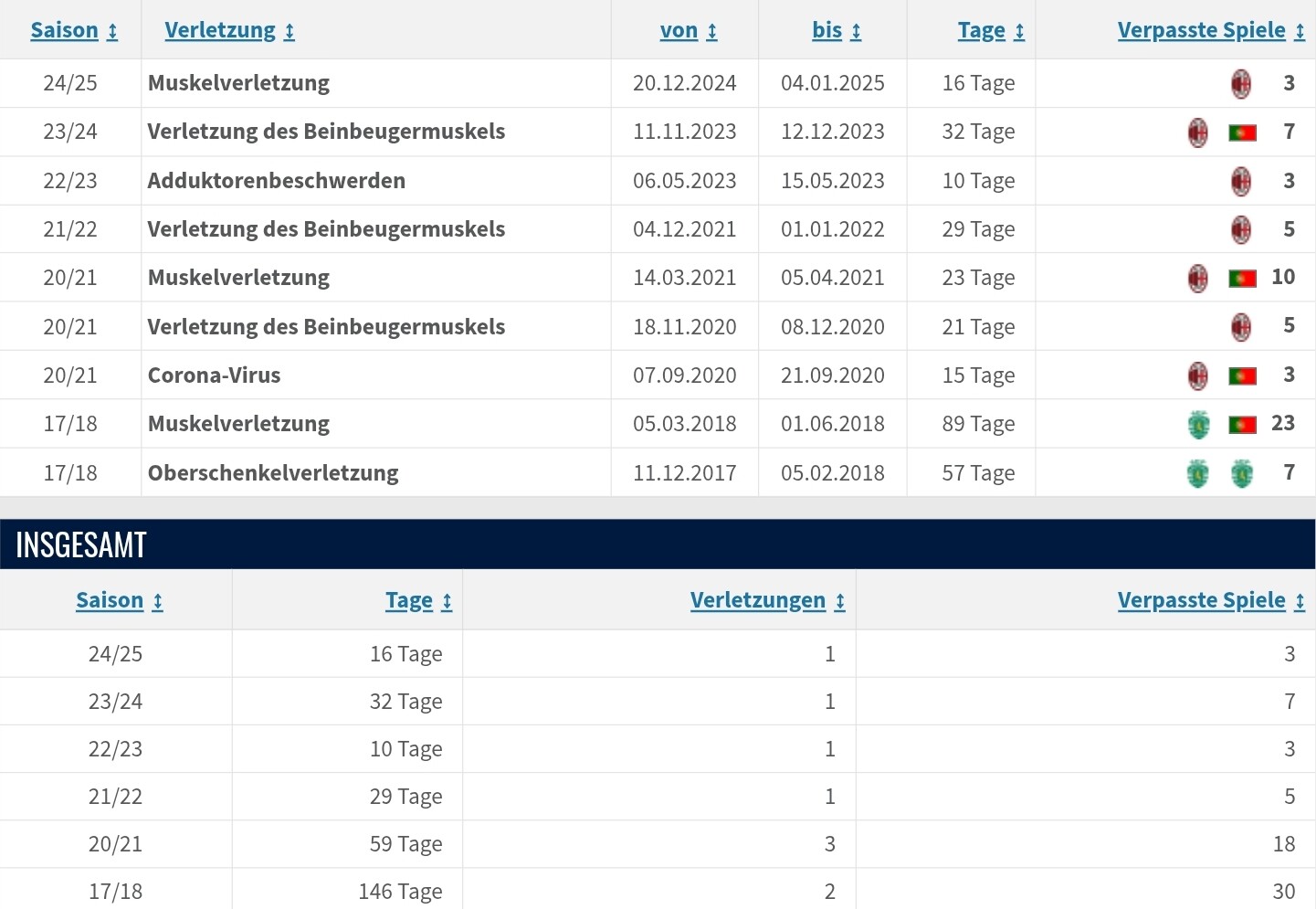Viewport: 1316px width, 909px height.
Task: Click 20/21 season in Insgesamt table
Action: point(115,844)
